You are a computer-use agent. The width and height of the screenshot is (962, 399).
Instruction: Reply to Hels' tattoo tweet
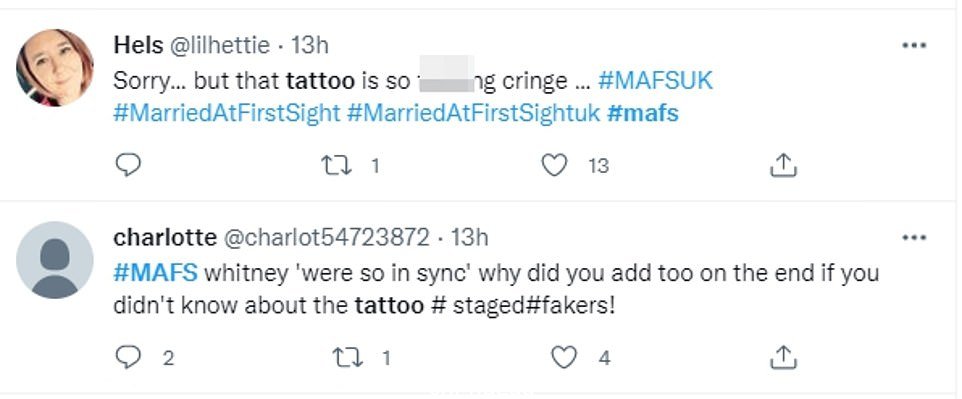128,165
